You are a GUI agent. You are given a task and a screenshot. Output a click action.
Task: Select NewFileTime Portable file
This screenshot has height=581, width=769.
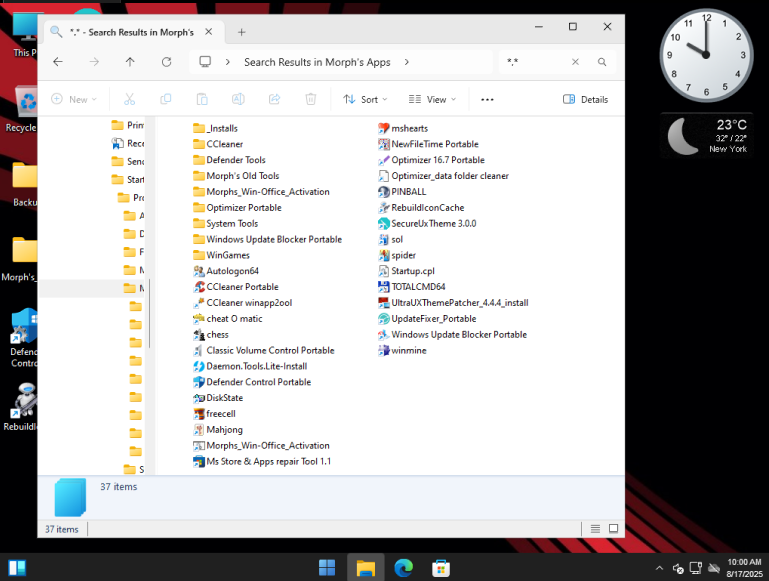pyautogui.click(x=428, y=144)
